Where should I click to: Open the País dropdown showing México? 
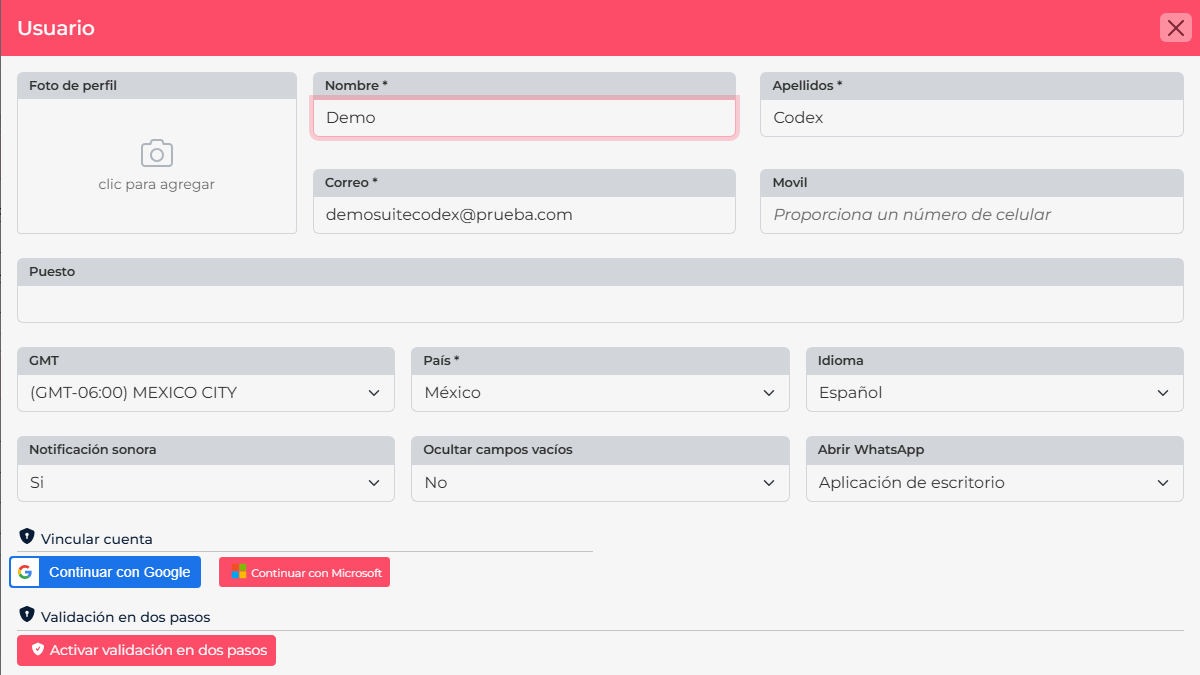(x=600, y=392)
